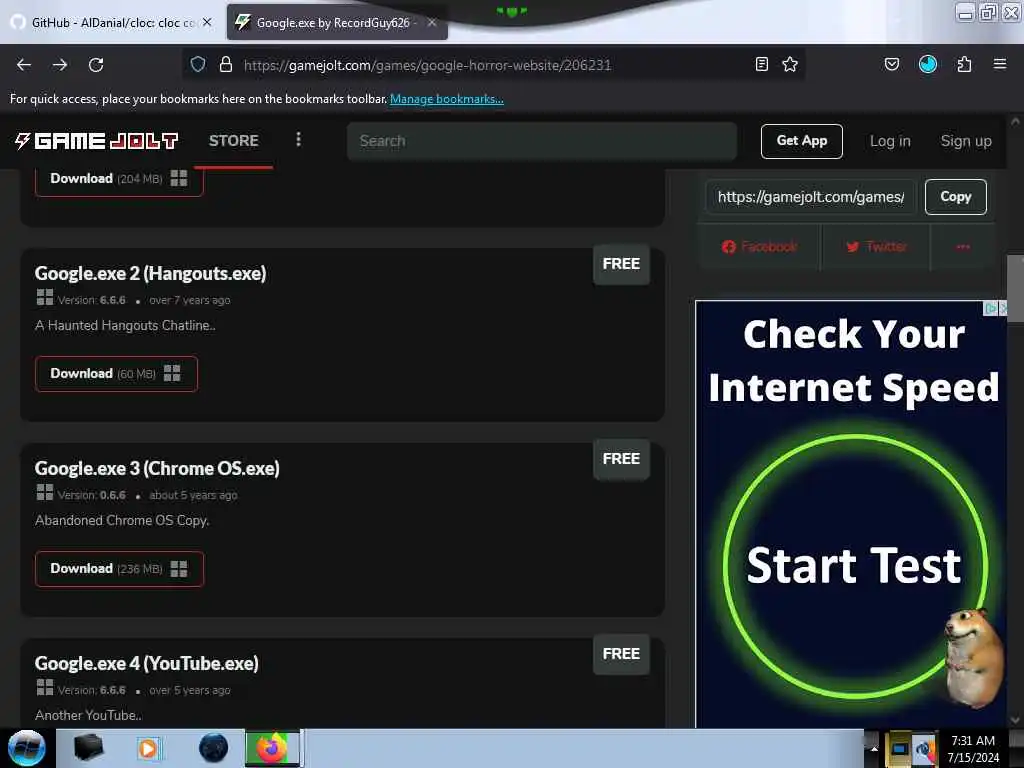
Task: Open the Log in link
Action: pyautogui.click(x=890, y=141)
